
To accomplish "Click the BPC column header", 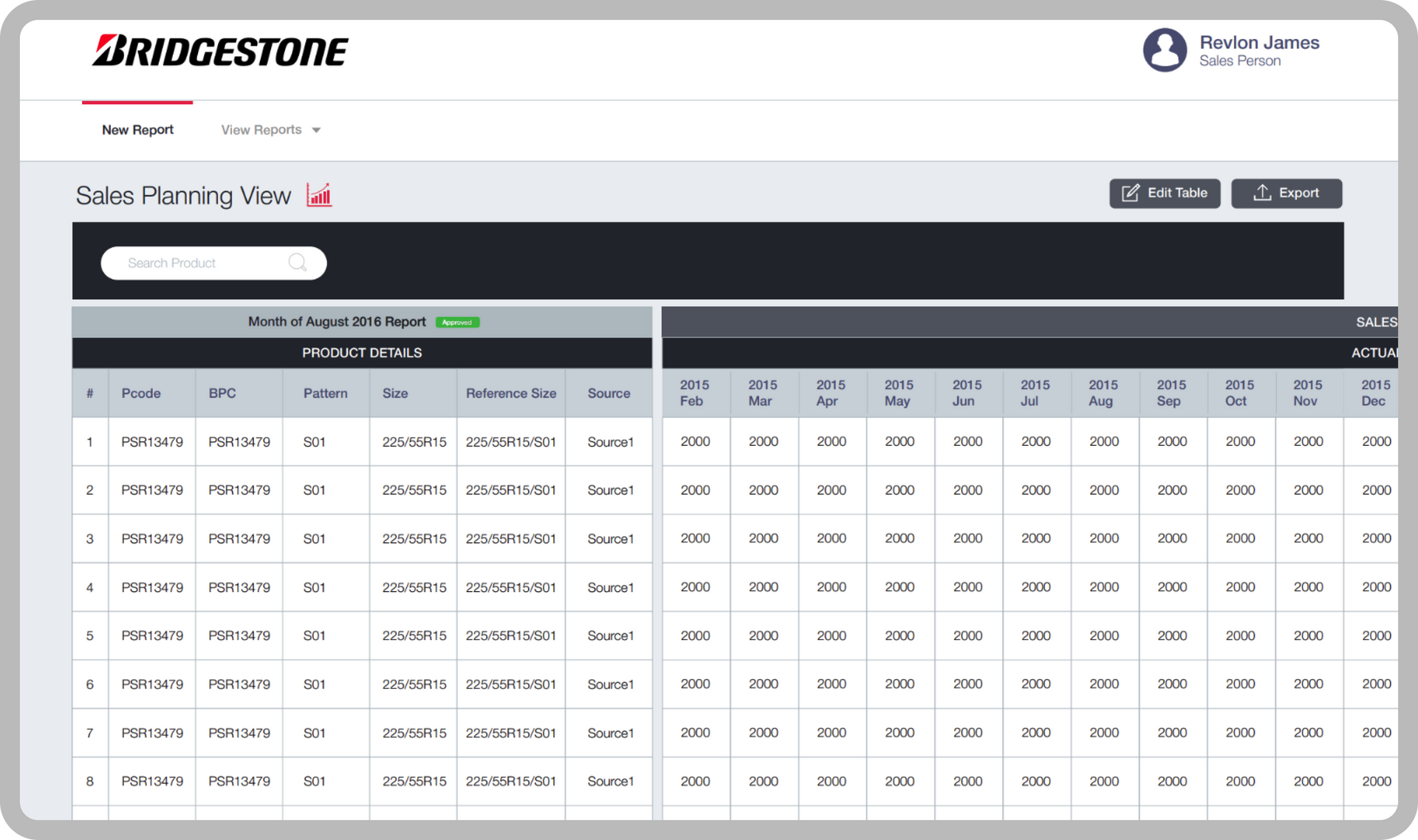I will point(239,393).
